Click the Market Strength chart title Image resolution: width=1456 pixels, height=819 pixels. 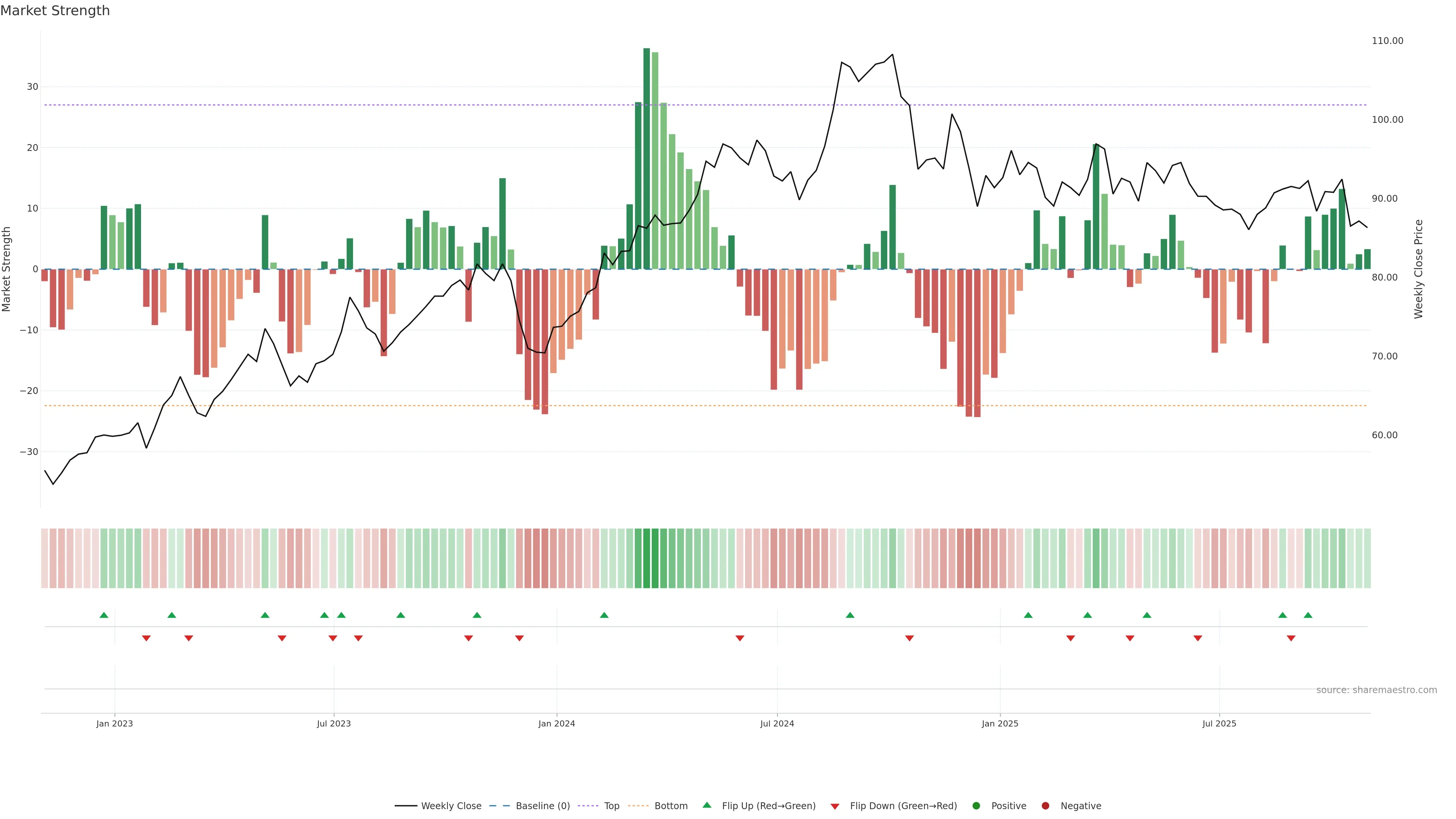point(55,11)
